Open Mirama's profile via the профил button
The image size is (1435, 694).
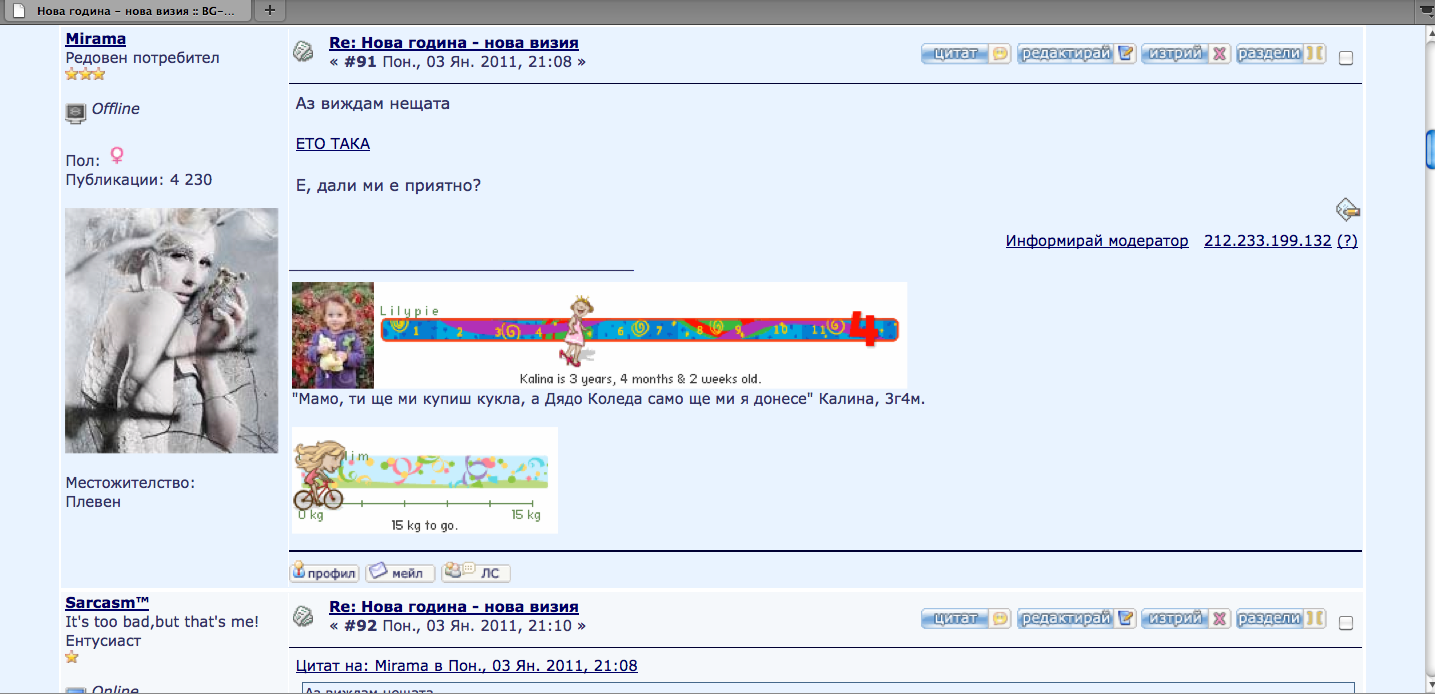tap(324, 573)
